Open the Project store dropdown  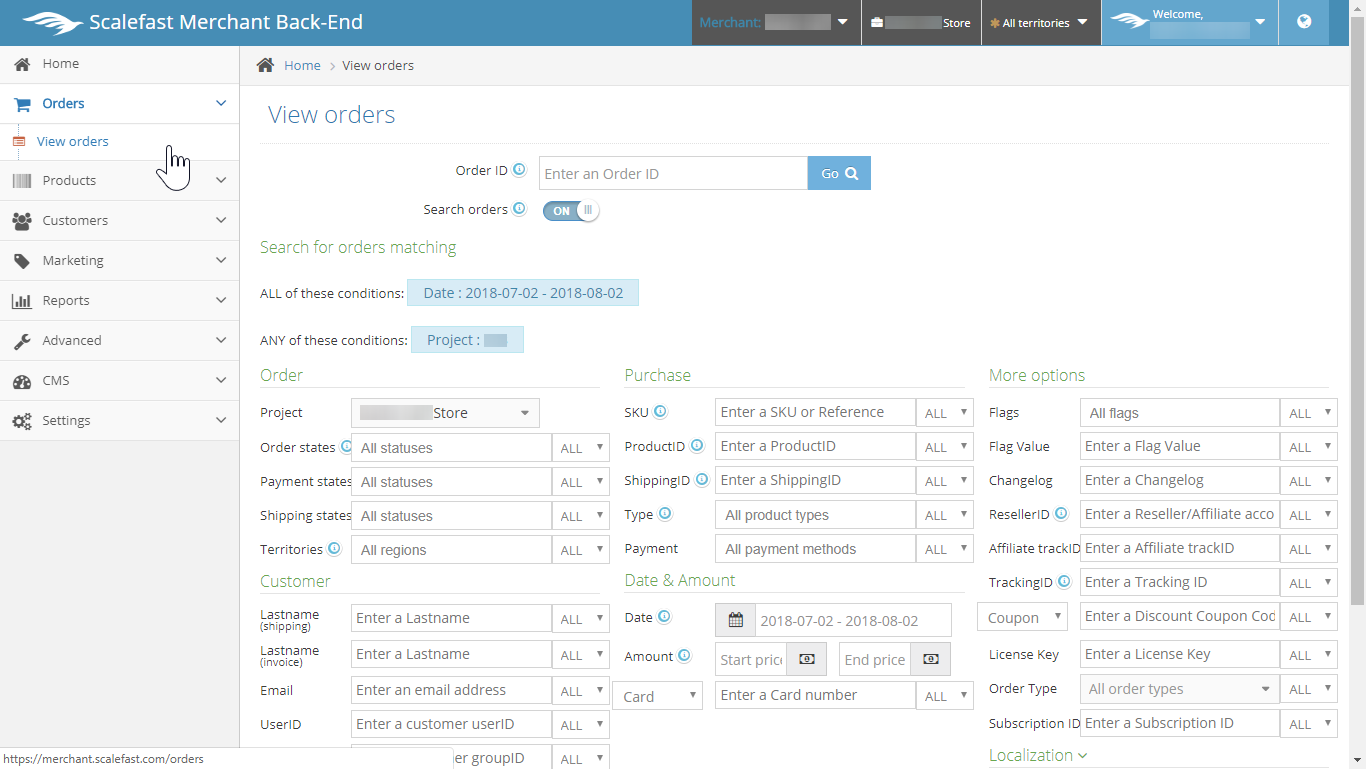[x=445, y=413]
